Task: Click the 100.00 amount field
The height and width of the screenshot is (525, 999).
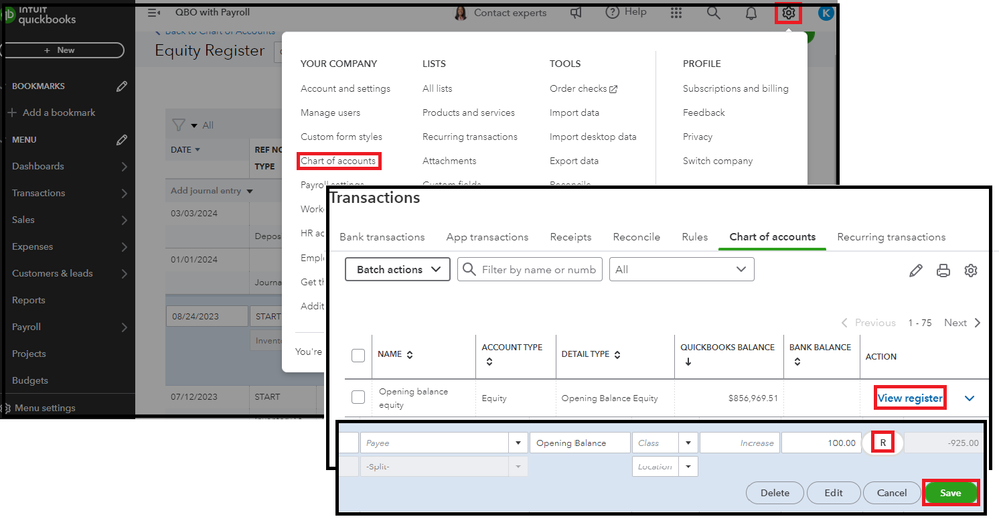Action: [821, 443]
